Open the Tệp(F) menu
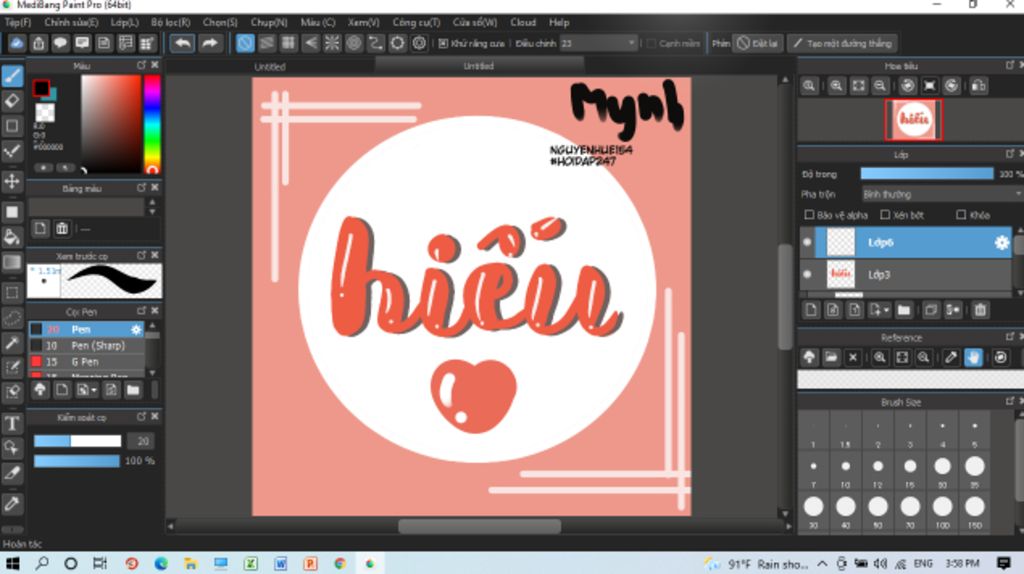The width and height of the screenshot is (1024, 574). (18, 22)
